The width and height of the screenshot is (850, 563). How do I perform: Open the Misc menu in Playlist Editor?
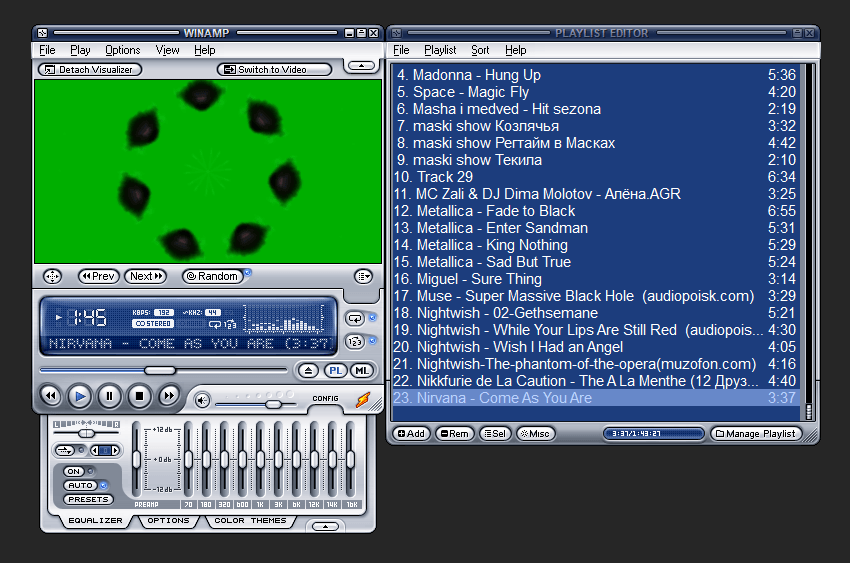[x=535, y=433]
